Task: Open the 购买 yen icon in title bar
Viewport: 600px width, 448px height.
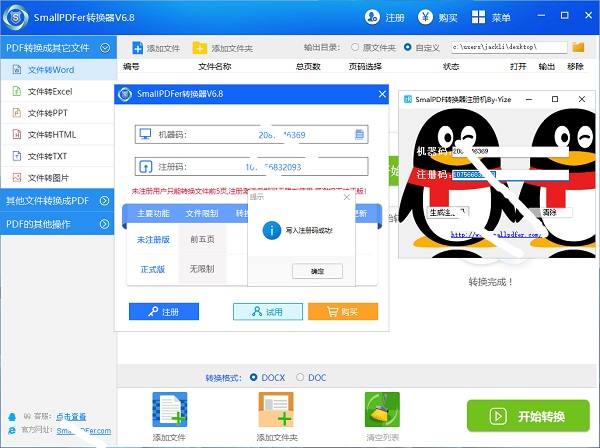Action: click(x=425, y=17)
